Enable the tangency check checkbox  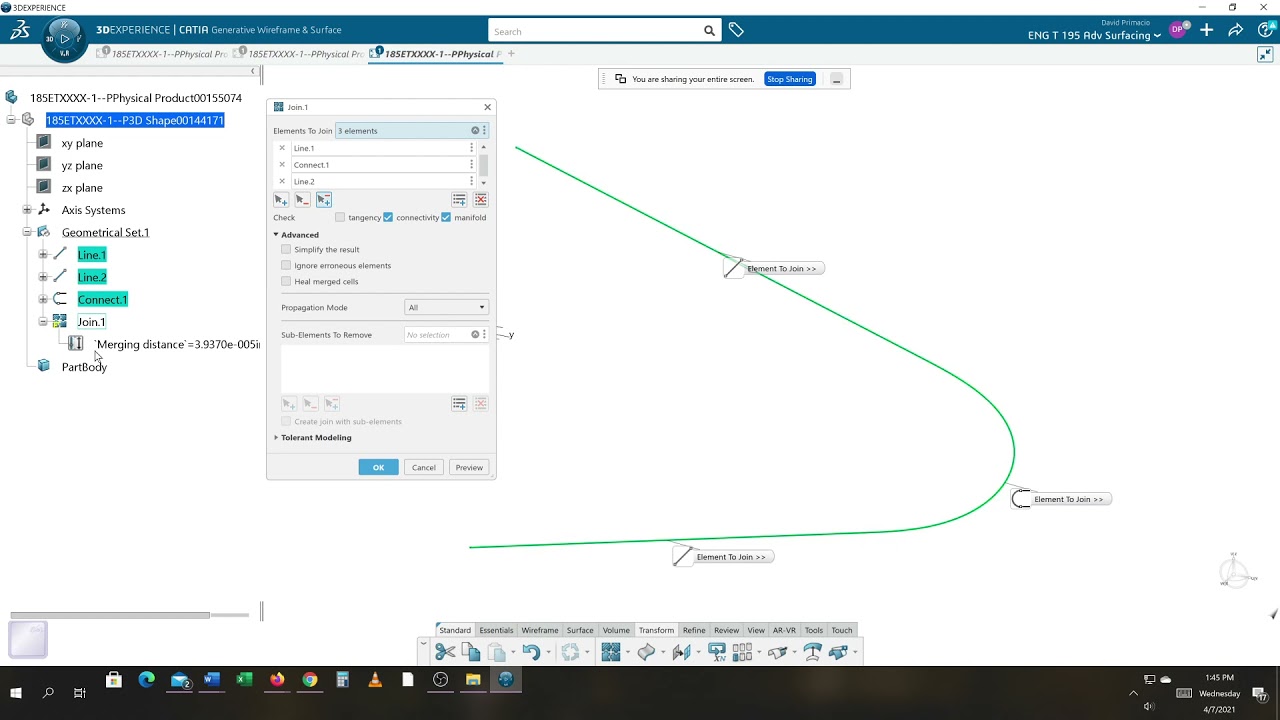pos(340,217)
